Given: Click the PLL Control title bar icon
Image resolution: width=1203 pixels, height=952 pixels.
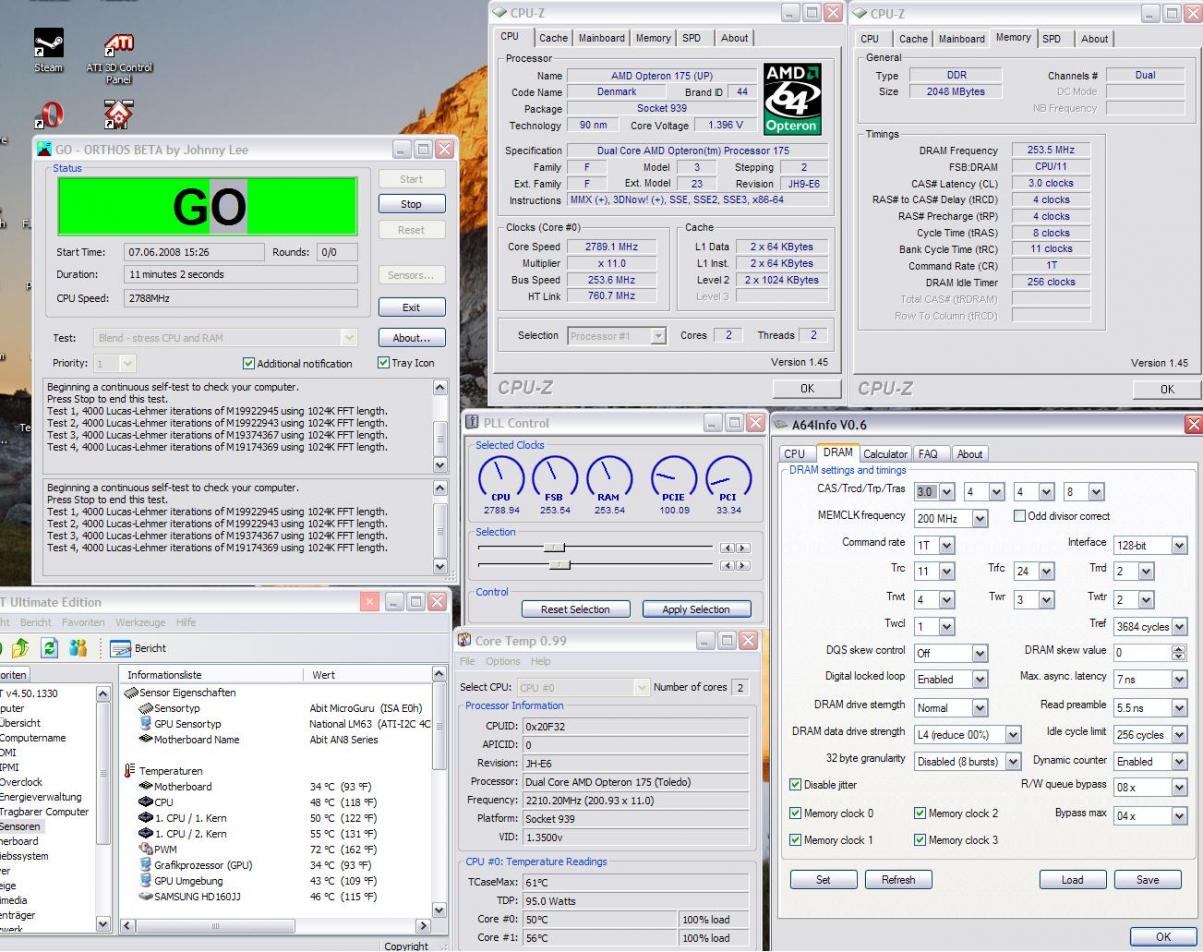Looking at the screenshot, I should click(472, 422).
